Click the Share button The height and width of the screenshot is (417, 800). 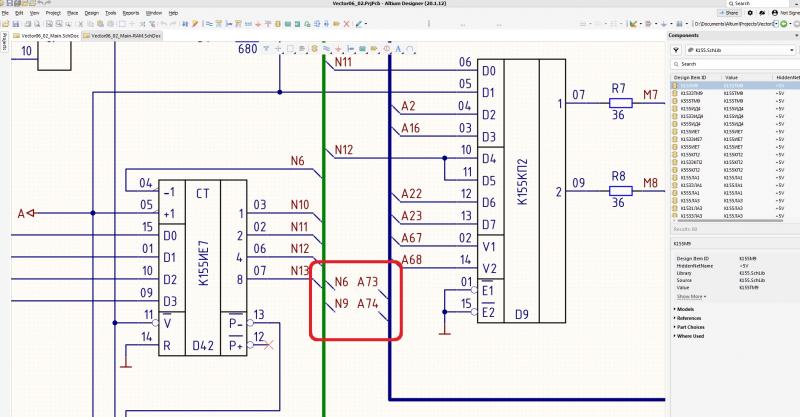point(729,13)
